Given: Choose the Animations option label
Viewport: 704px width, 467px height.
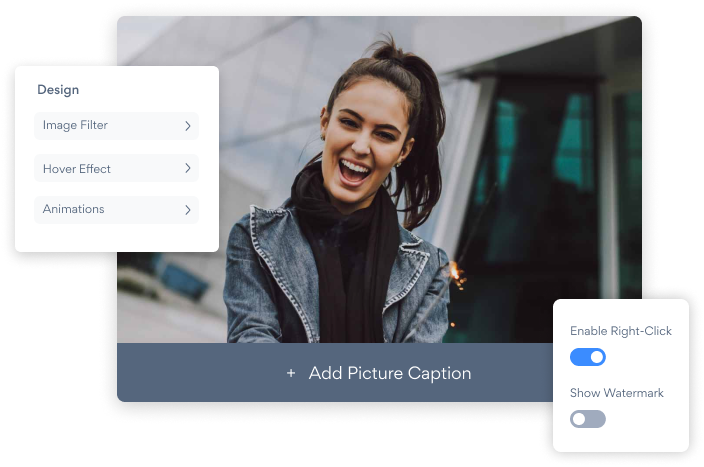Looking at the screenshot, I should [73, 210].
